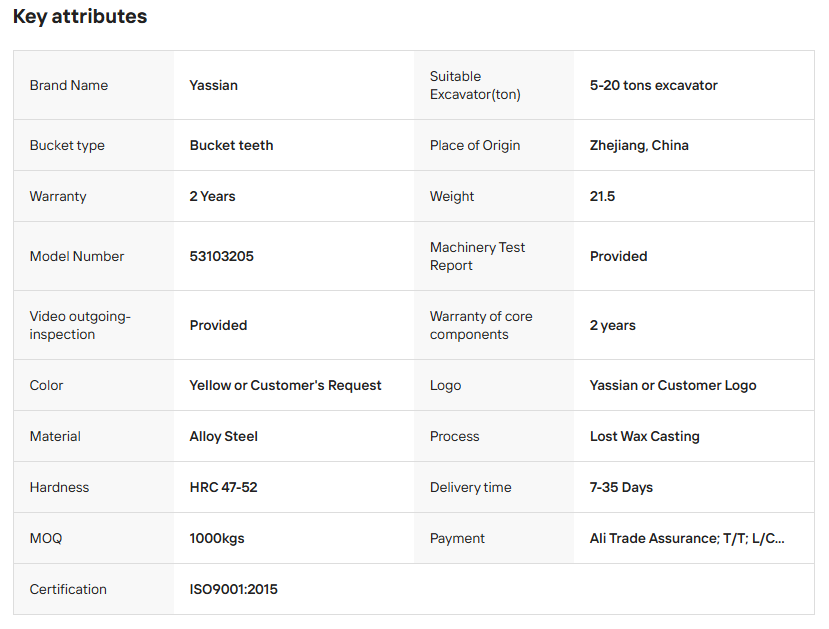Viewport: 829px width, 629px height.
Task: Expand the truncated Payment value text
Action: pos(687,538)
